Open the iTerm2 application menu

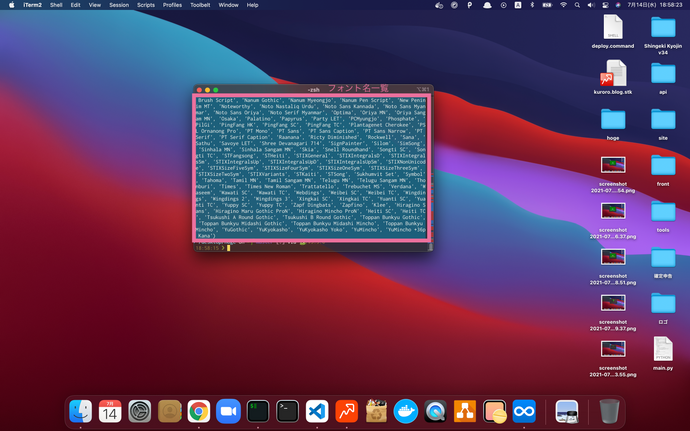[33, 5]
